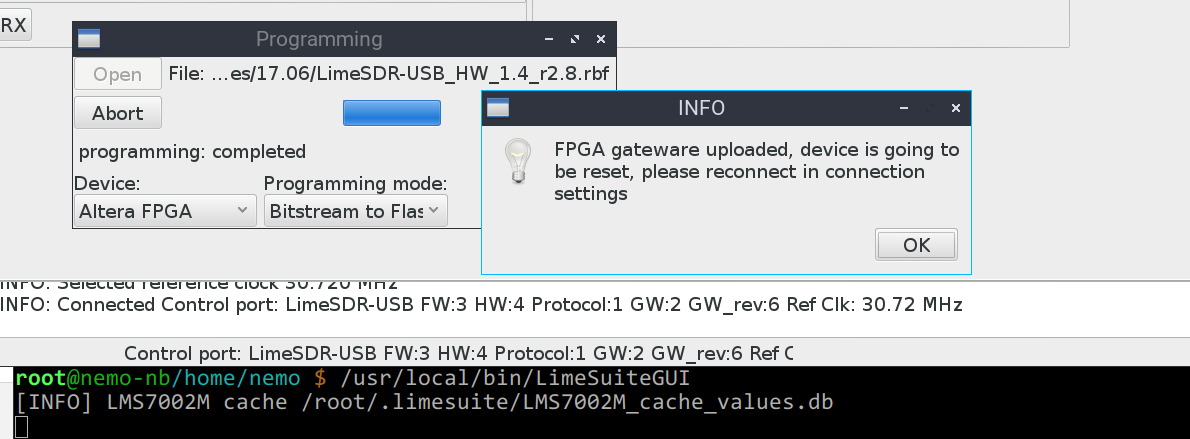Click the Abort button
1190x439 pixels.
point(118,113)
